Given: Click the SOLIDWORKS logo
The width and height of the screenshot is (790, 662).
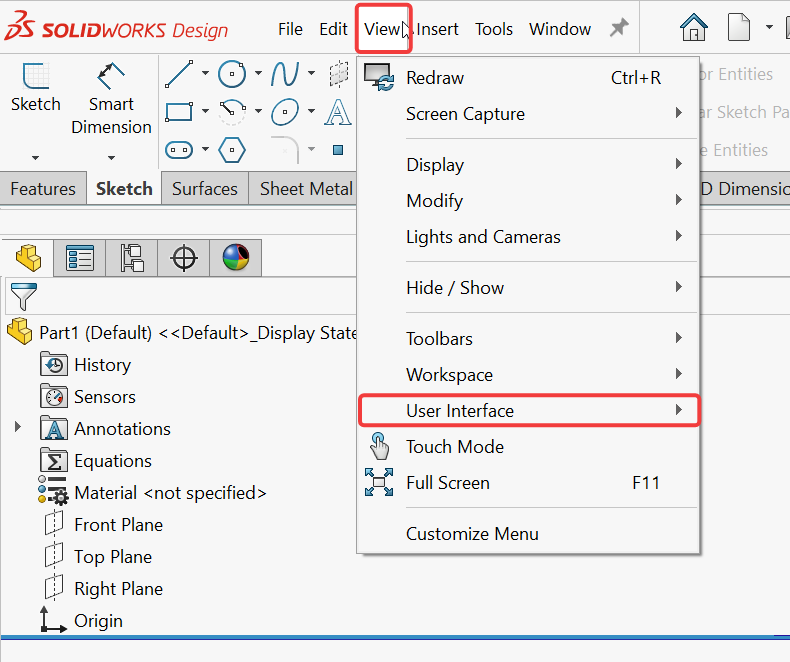Looking at the screenshot, I should [x=116, y=26].
